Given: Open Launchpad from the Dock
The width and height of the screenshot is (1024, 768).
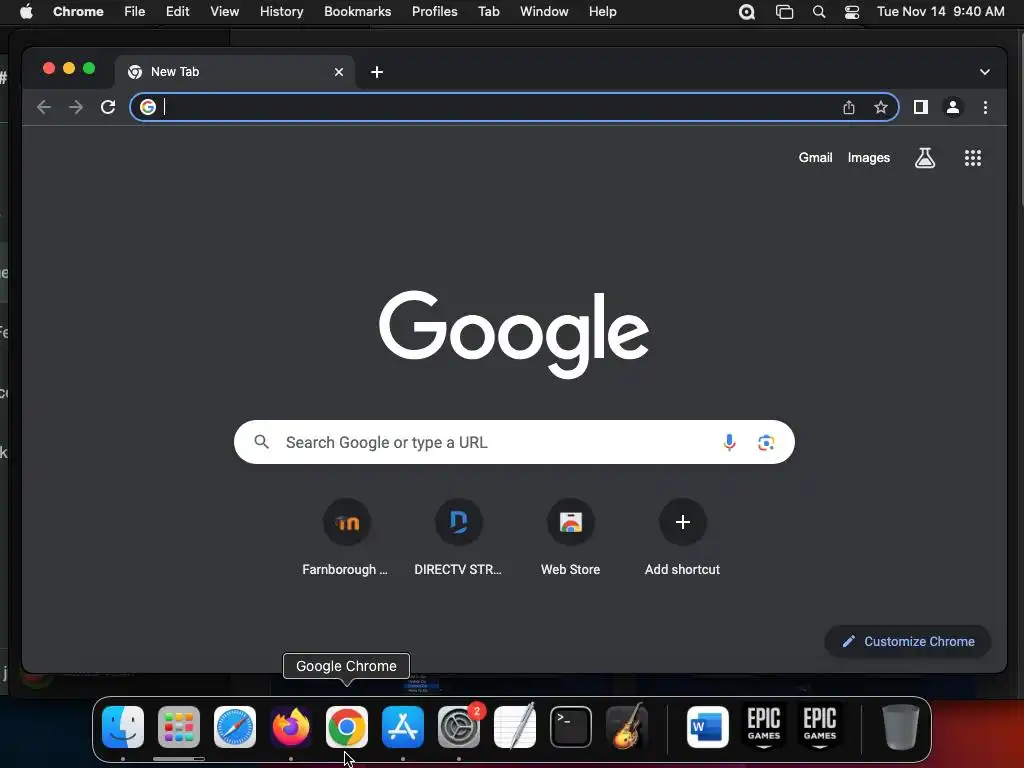Looking at the screenshot, I should pos(179,727).
